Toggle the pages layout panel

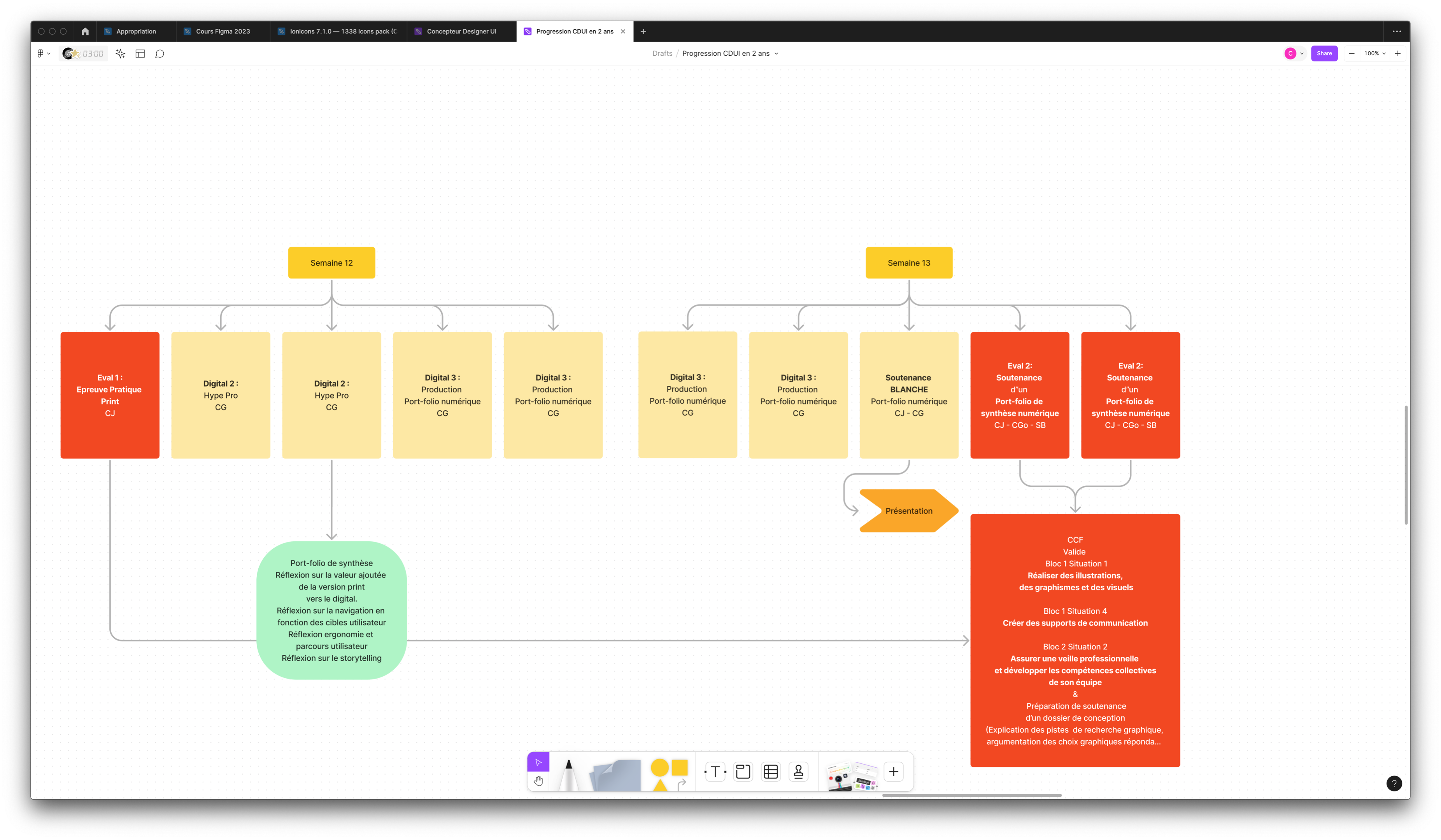coord(140,54)
